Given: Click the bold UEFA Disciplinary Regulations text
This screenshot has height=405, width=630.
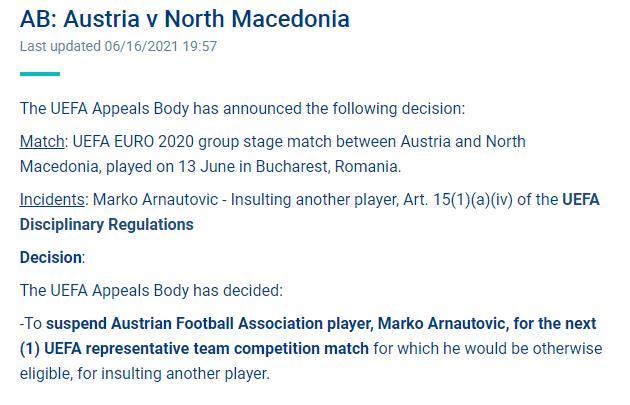Looking at the screenshot, I should click(309, 212).
